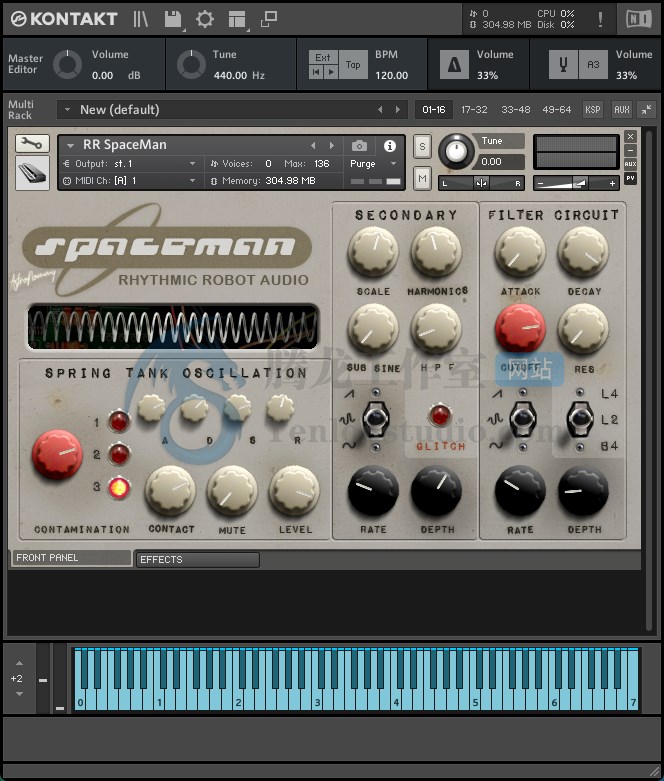Click the PV button on instrument header
The image size is (664, 781).
pos(630,178)
